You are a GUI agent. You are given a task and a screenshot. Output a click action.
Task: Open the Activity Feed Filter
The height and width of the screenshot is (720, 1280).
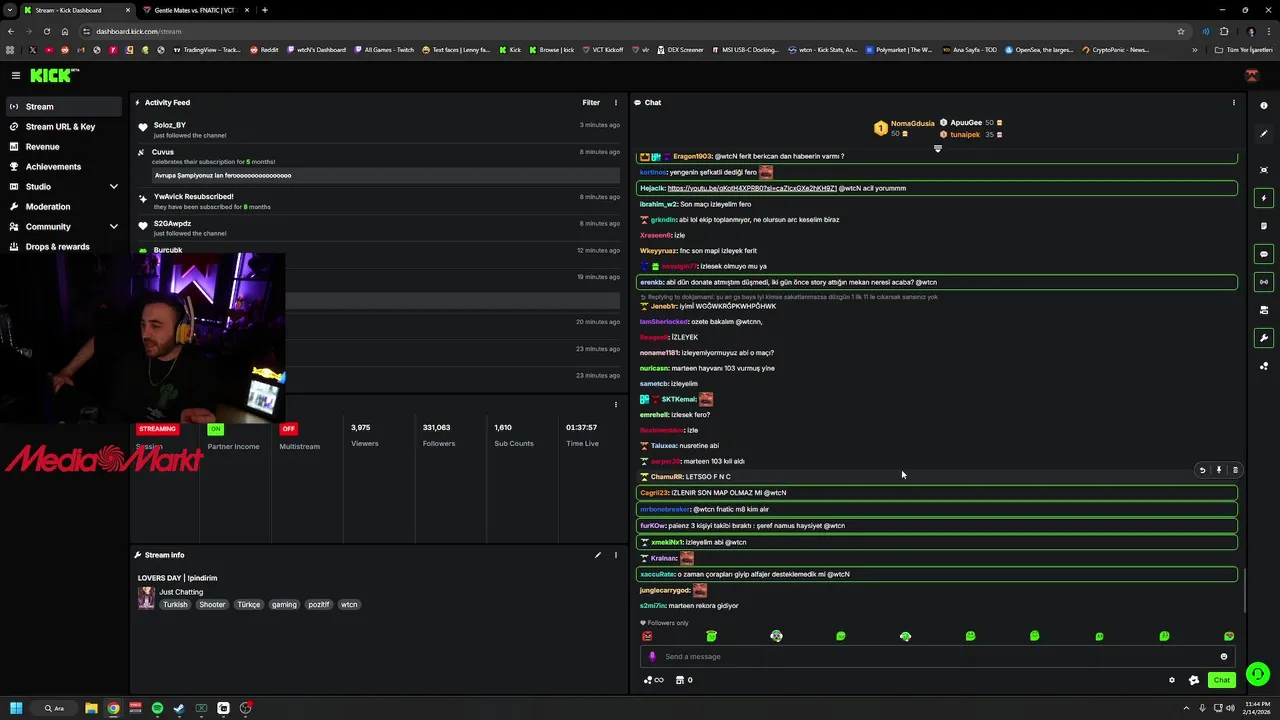click(591, 102)
